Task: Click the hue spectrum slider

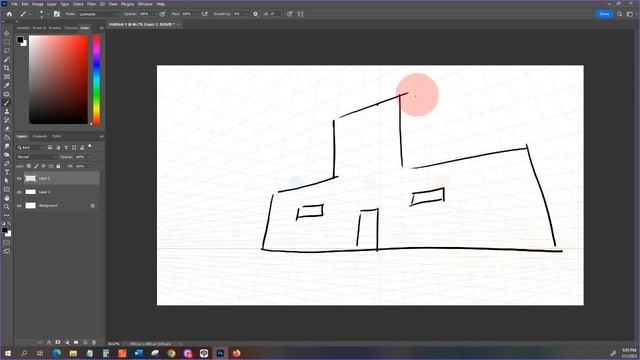Action: (x=96, y=80)
